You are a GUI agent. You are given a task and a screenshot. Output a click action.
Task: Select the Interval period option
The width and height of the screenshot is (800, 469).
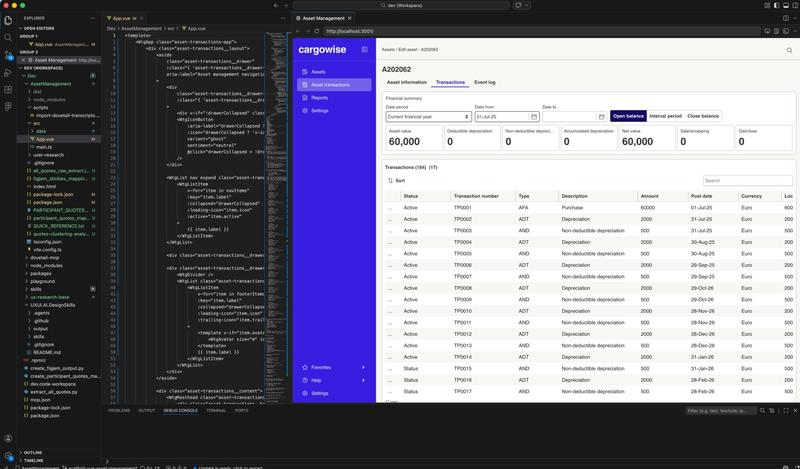665,116
